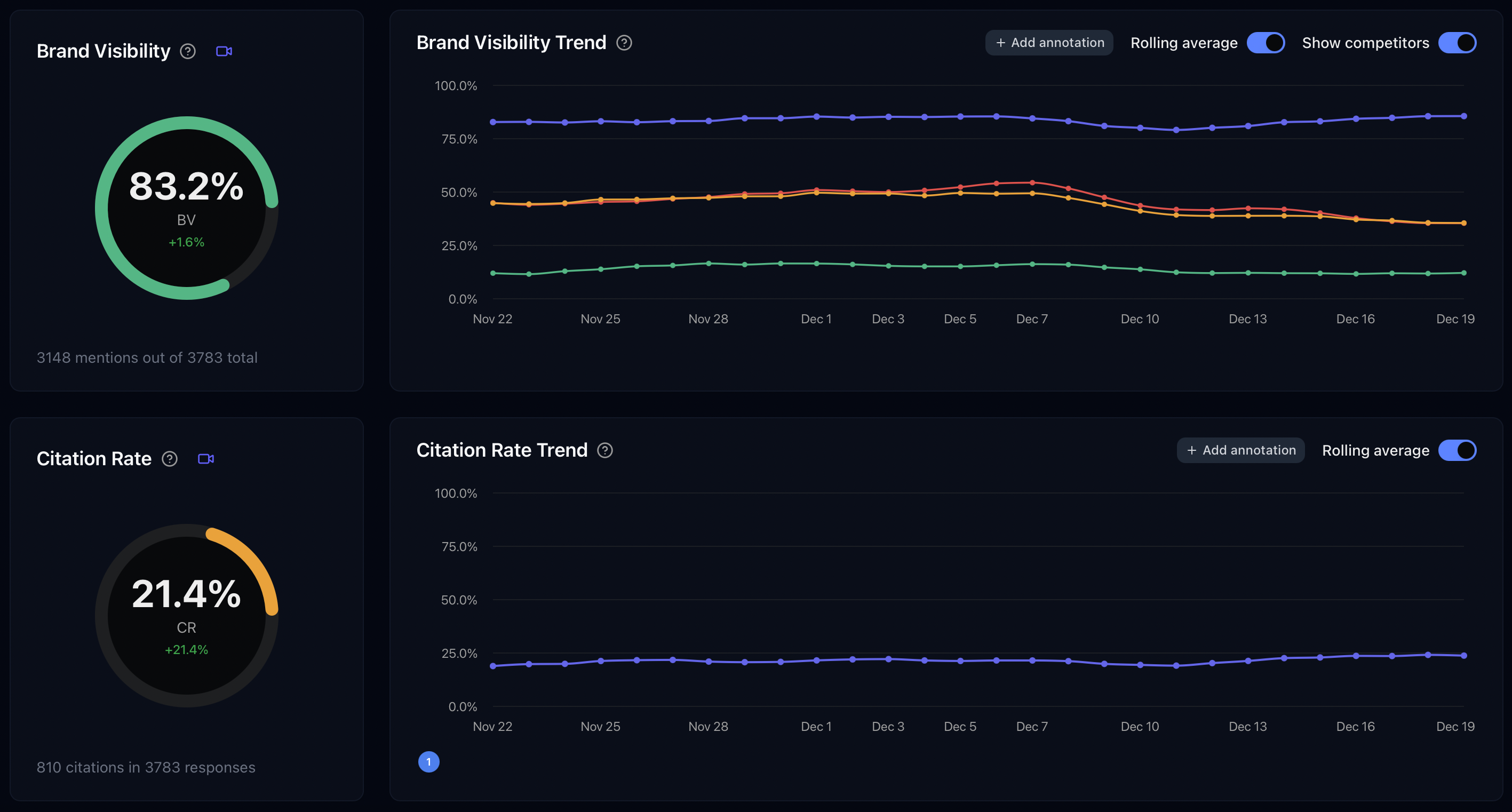Click the Citation Rate help question icon
Image resolution: width=1512 pixels, height=812 pixels.
pyautogui.click(x=170, y=459)
